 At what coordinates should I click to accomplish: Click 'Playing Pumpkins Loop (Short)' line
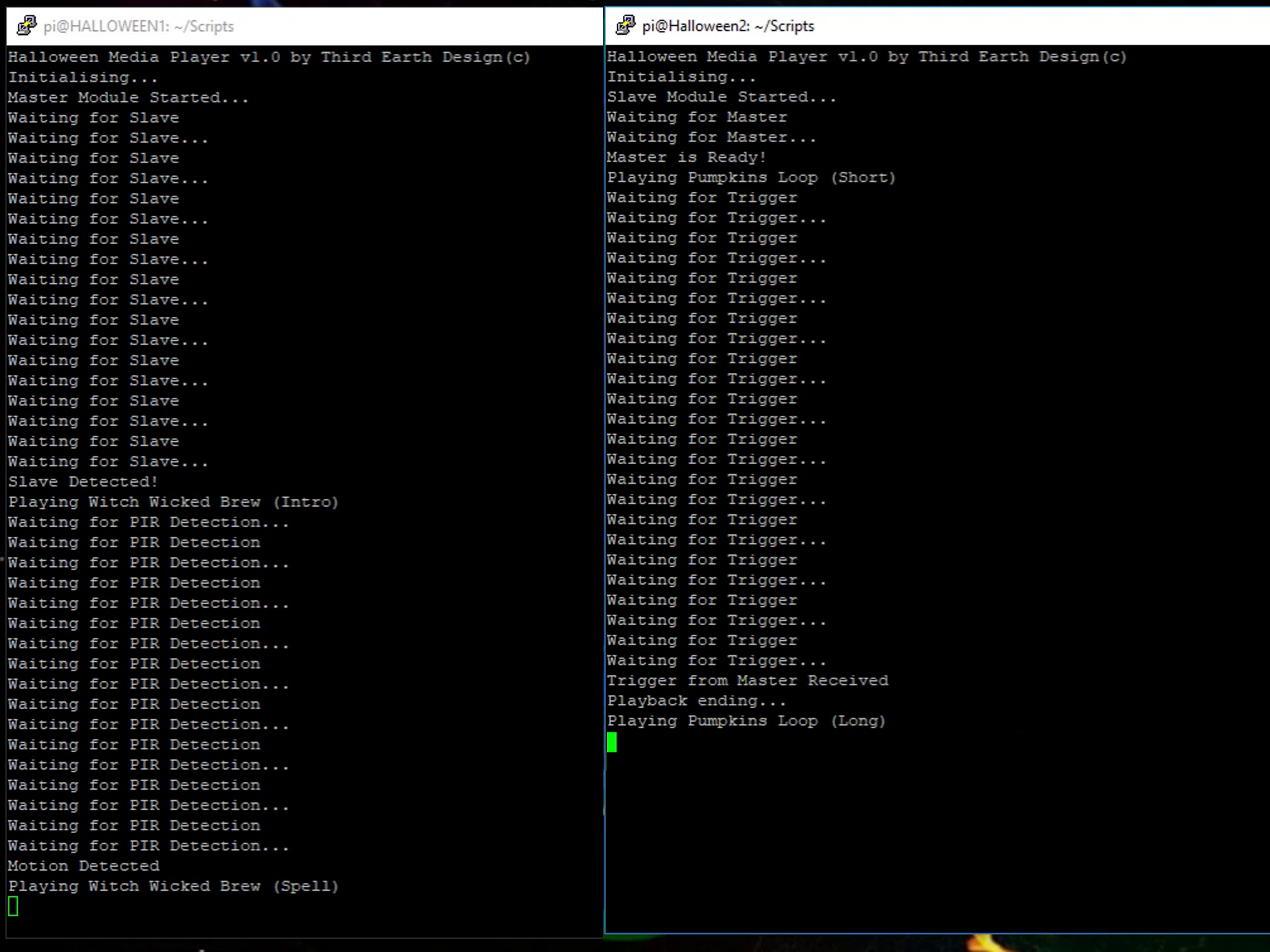pos(751,177)
